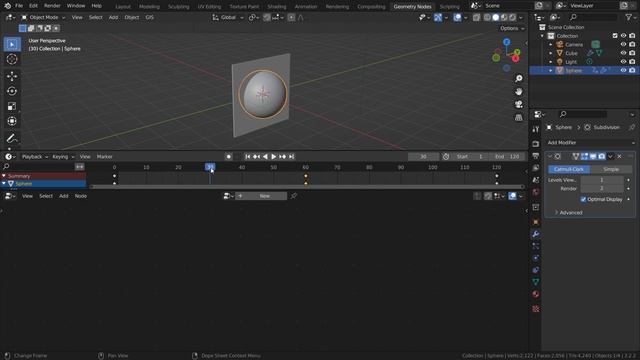Select the Catmull-Clark subdivision type
The height and width of the screenshot is (360, 640).
click(569, 169)
